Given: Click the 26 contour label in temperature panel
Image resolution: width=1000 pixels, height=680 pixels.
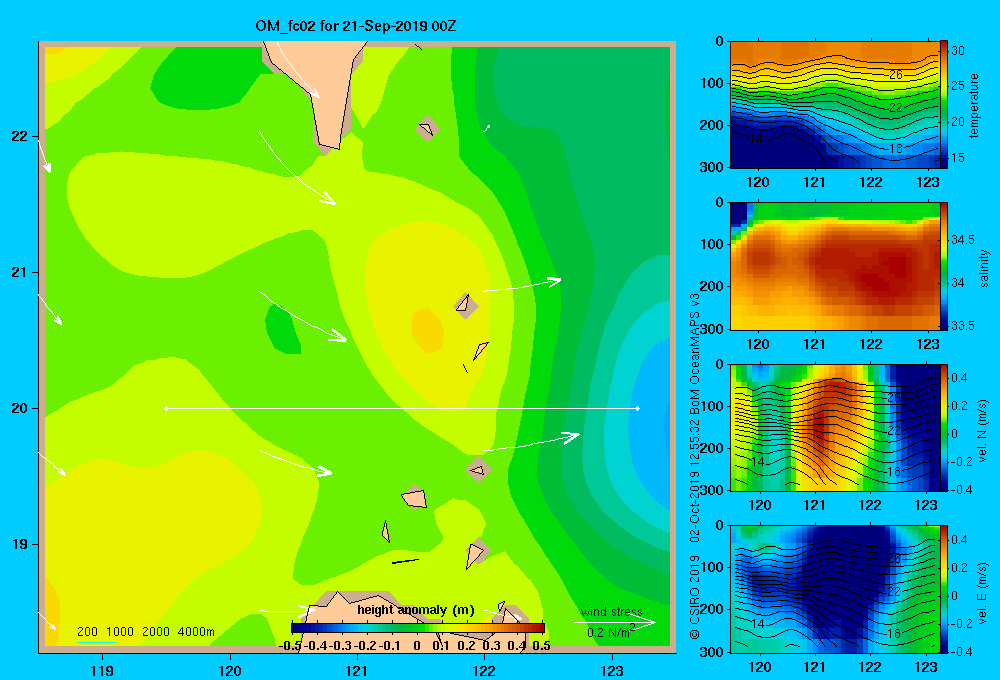Looking at the screenshot, I should tap(895, 75).
